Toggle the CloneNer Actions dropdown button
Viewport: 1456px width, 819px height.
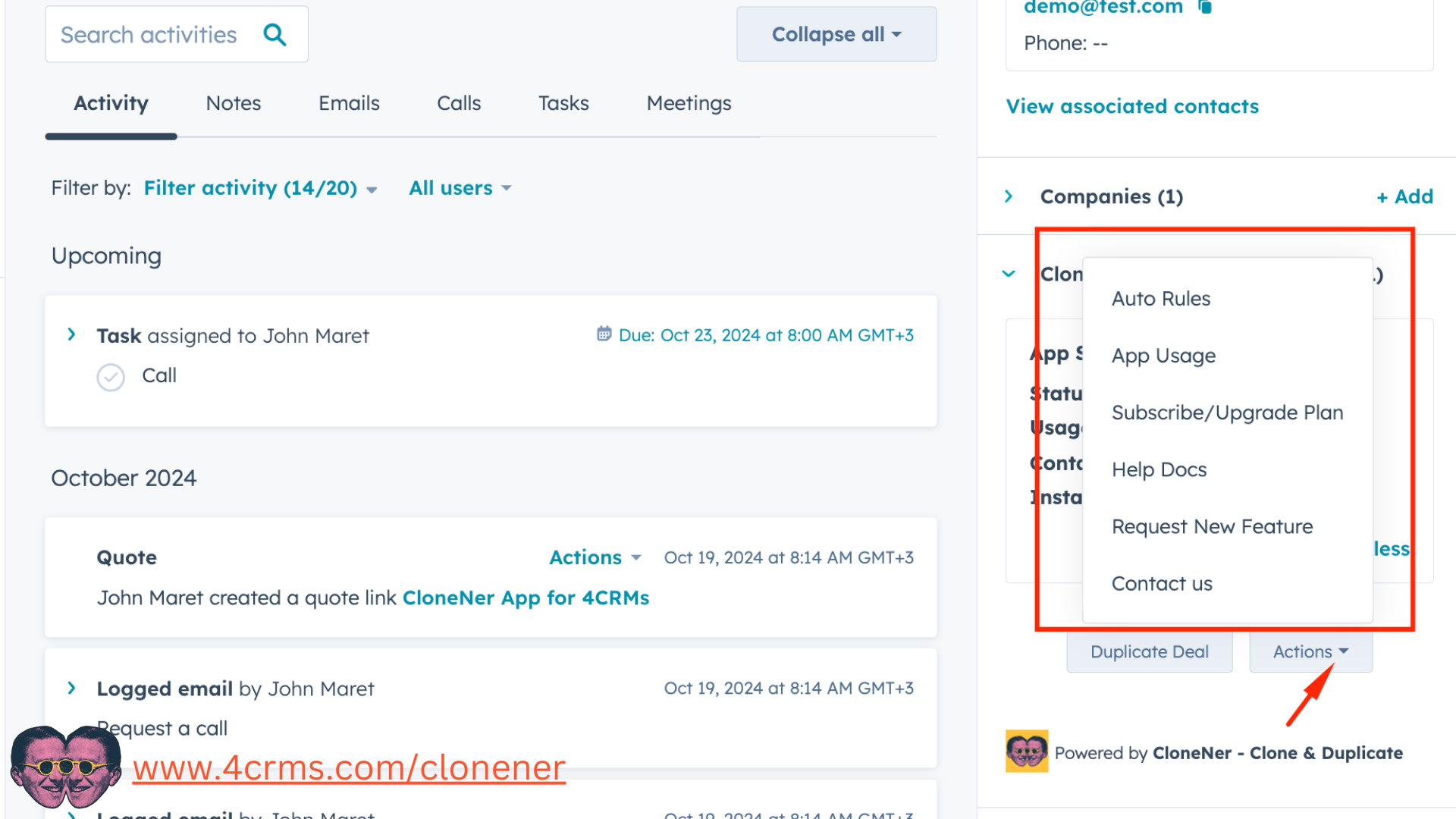click(1310, 651)
